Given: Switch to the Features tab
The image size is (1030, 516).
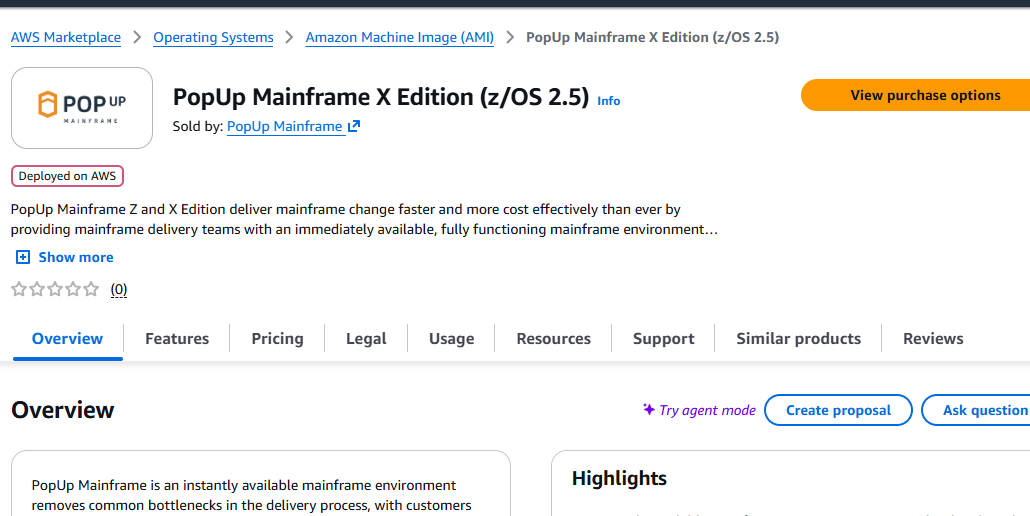Looking at the screenshot, I should tap(177, 339).
